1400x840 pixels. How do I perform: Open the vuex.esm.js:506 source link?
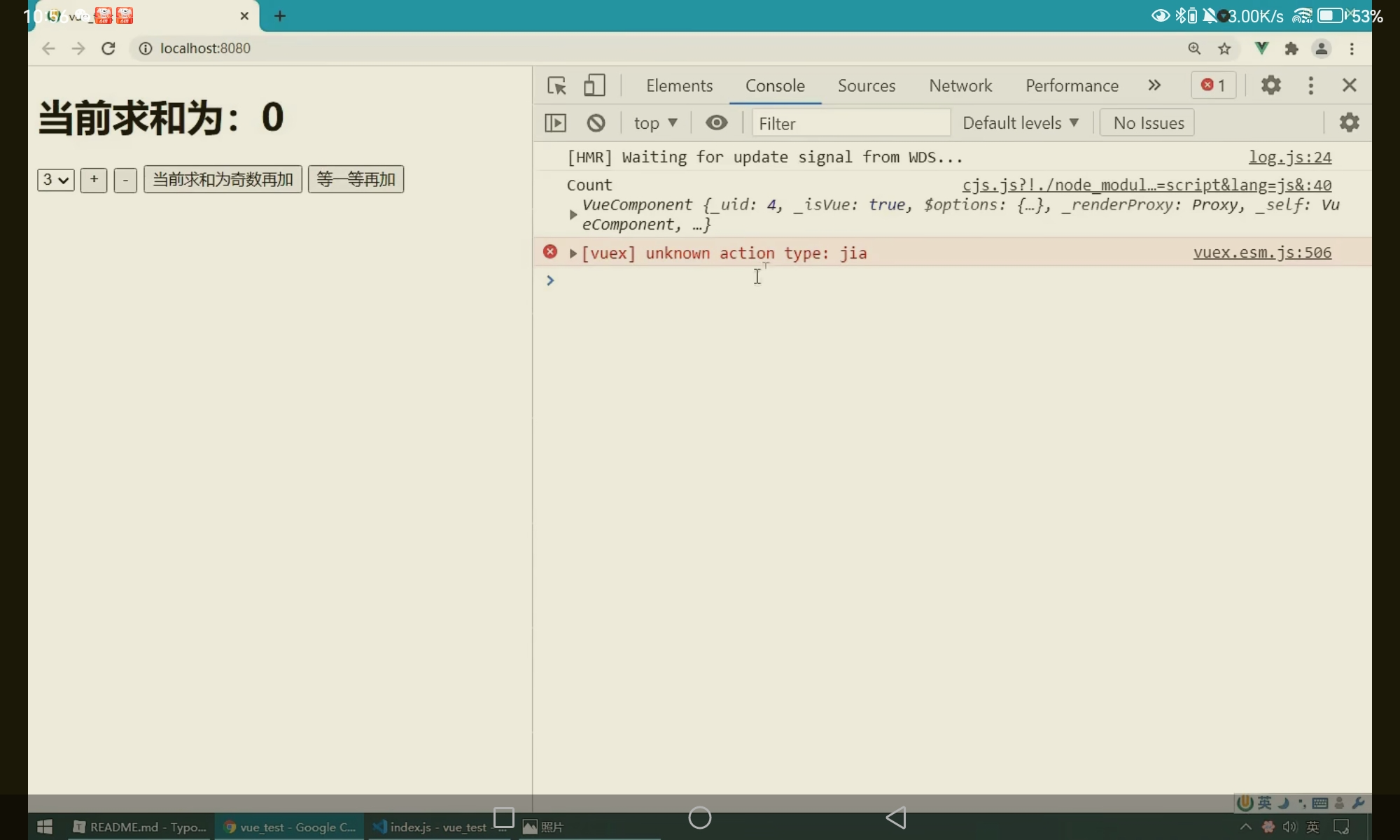click(x=1261, y=253)
